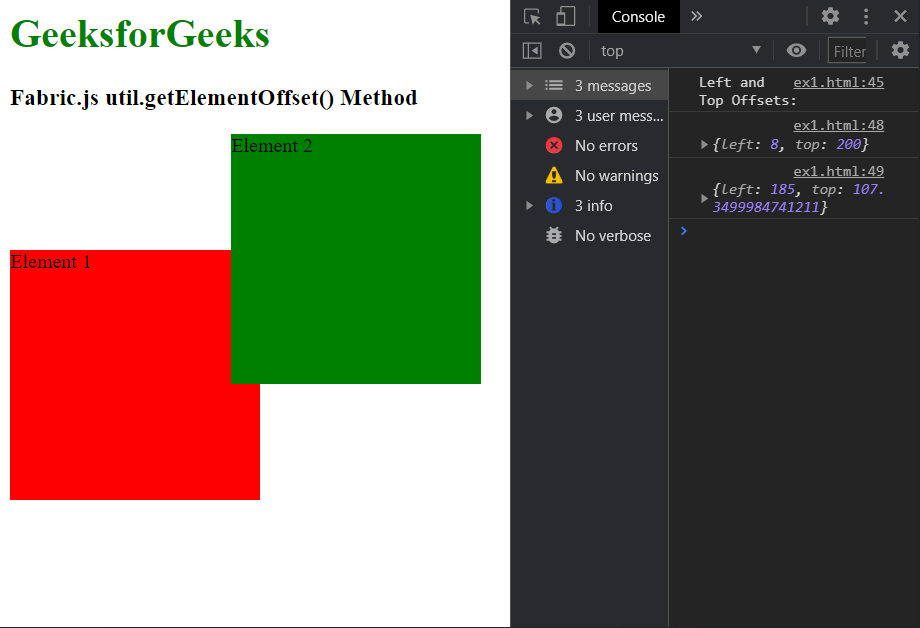This screenshot has width=920, height=628.
Task: Select the No errors filter
Action: coord(590,146)
